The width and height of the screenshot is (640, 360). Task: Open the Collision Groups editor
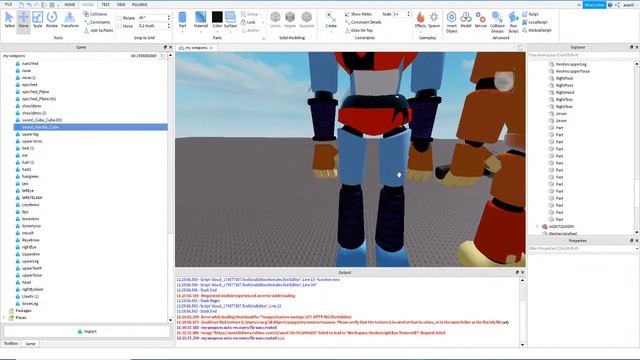point(497,22)
